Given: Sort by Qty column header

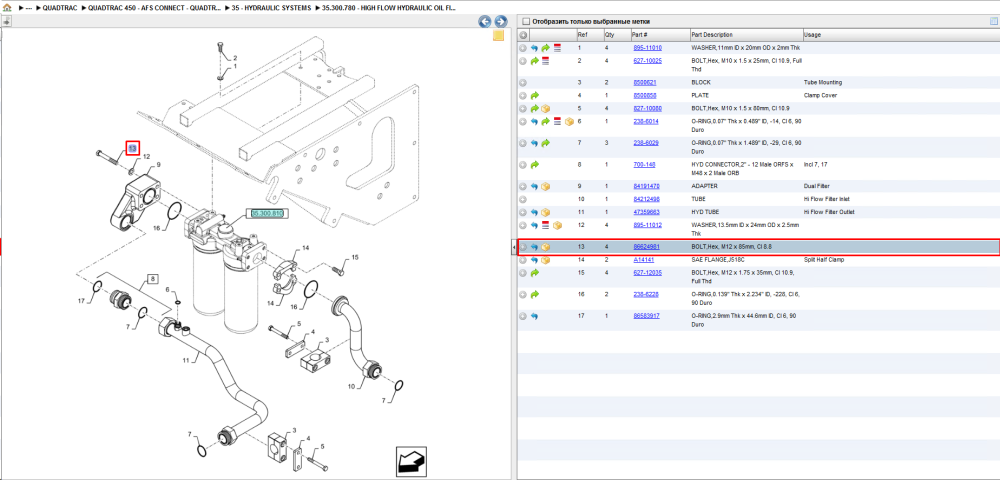Looking at the screenshot, I should [x=616, y=35].
